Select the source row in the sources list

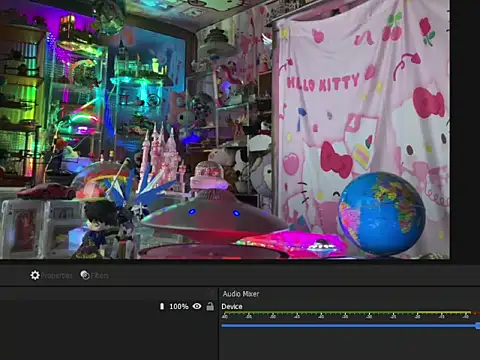pyautogui.click(x=108, y=306)
